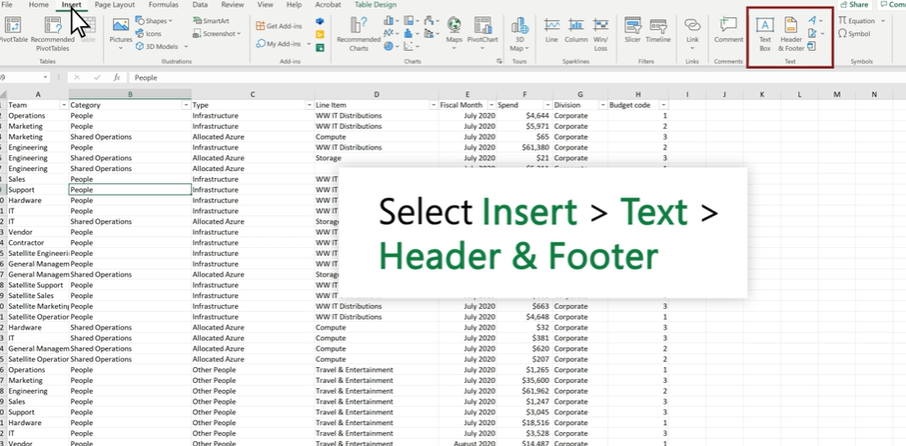Open the Fiscal Month filter dropdown
906x446 pixels.
491,105
